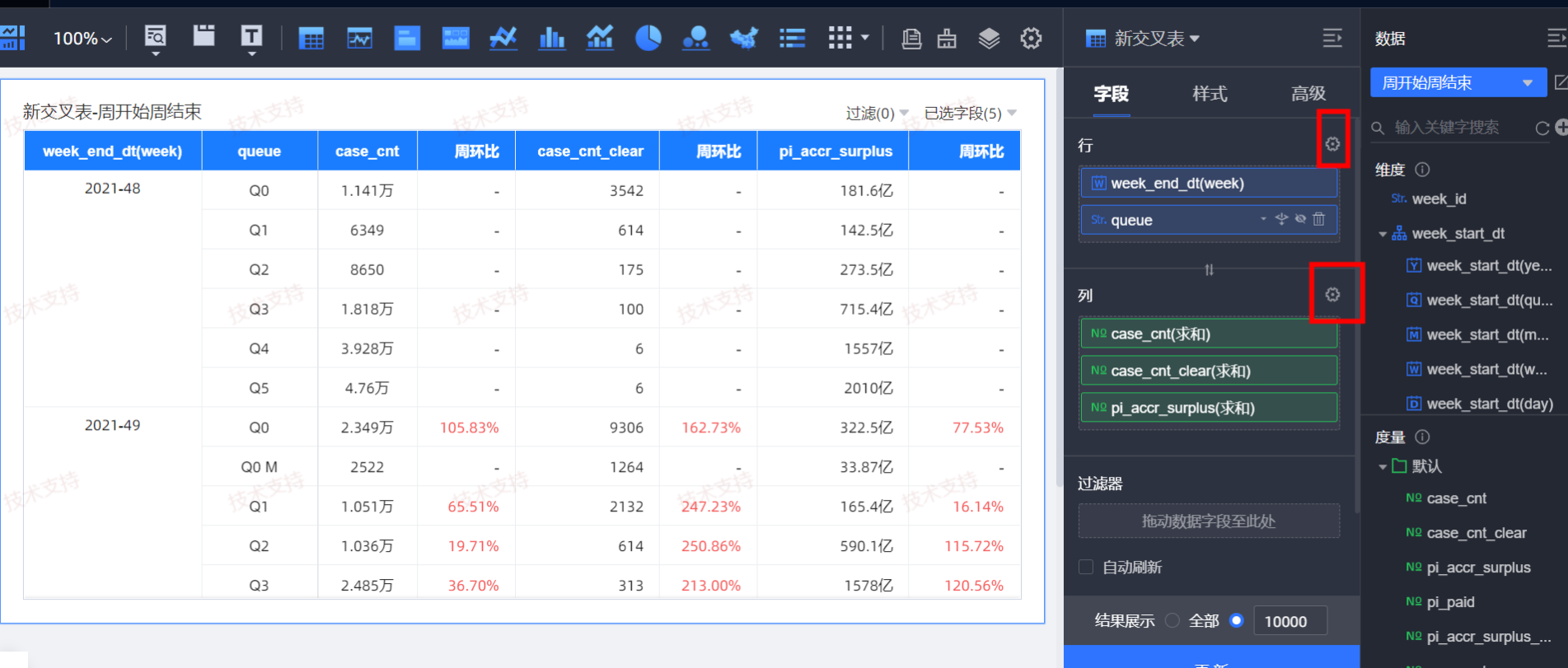
Task: Switch to the 高级 tab
Action: tap(1308, 94)
